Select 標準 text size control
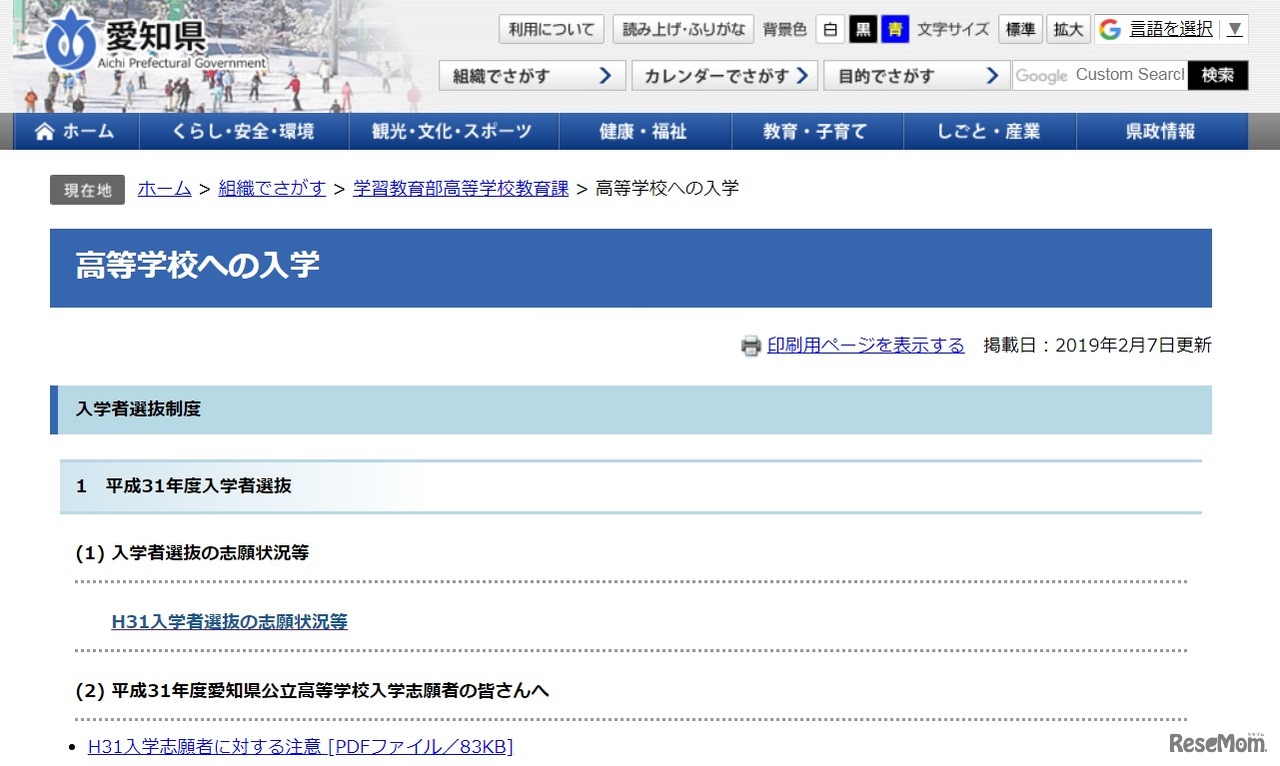The height and width of the screenshot is (766, 1280). (1019, 29)
